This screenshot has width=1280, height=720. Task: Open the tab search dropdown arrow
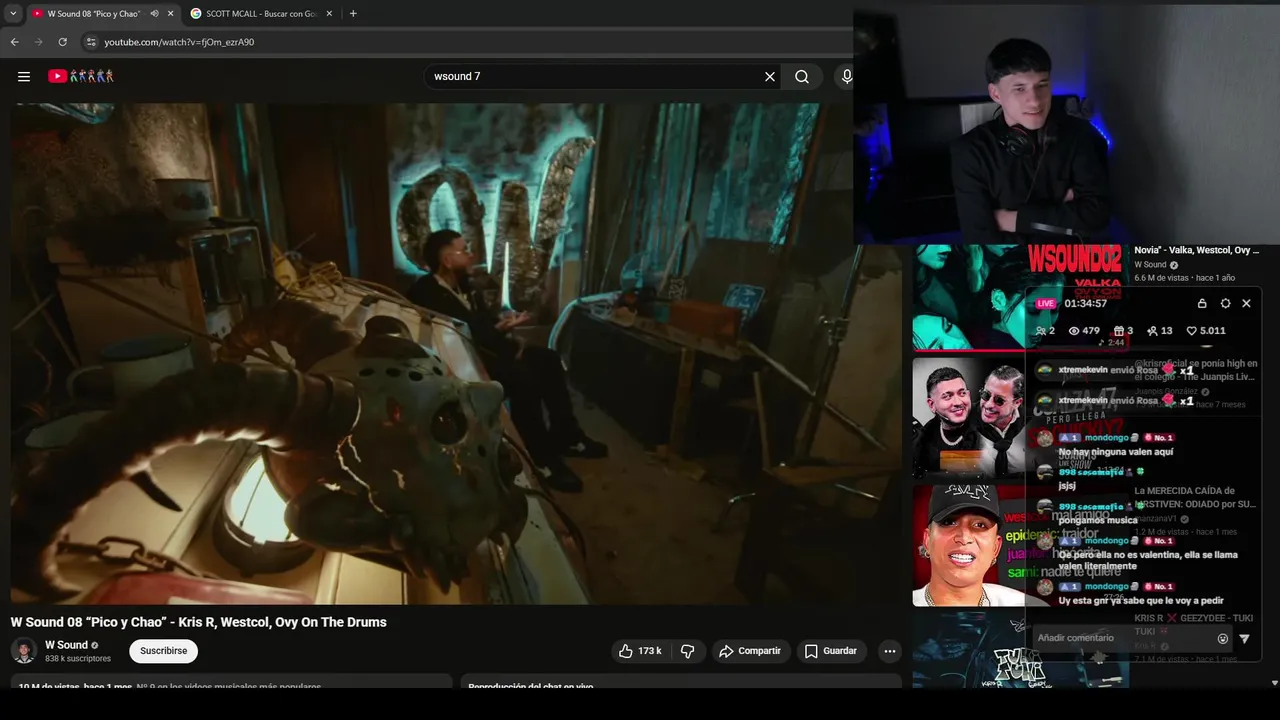coord(13,13)
